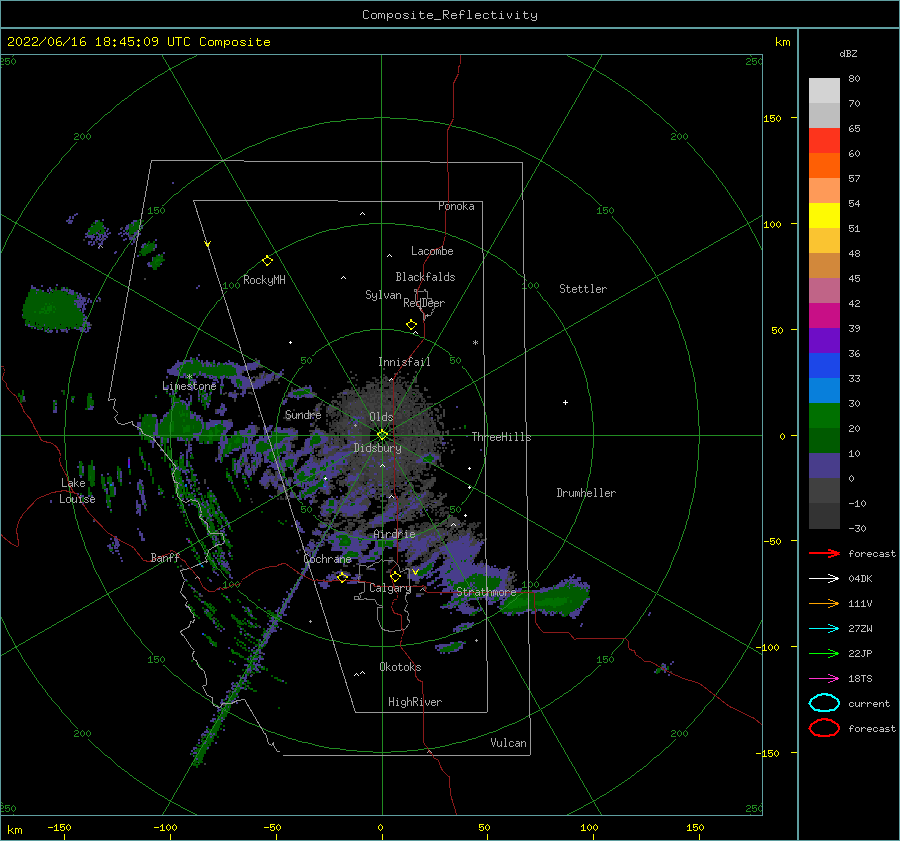Select the purple 39-36 dBZ color band

point(824,341)
